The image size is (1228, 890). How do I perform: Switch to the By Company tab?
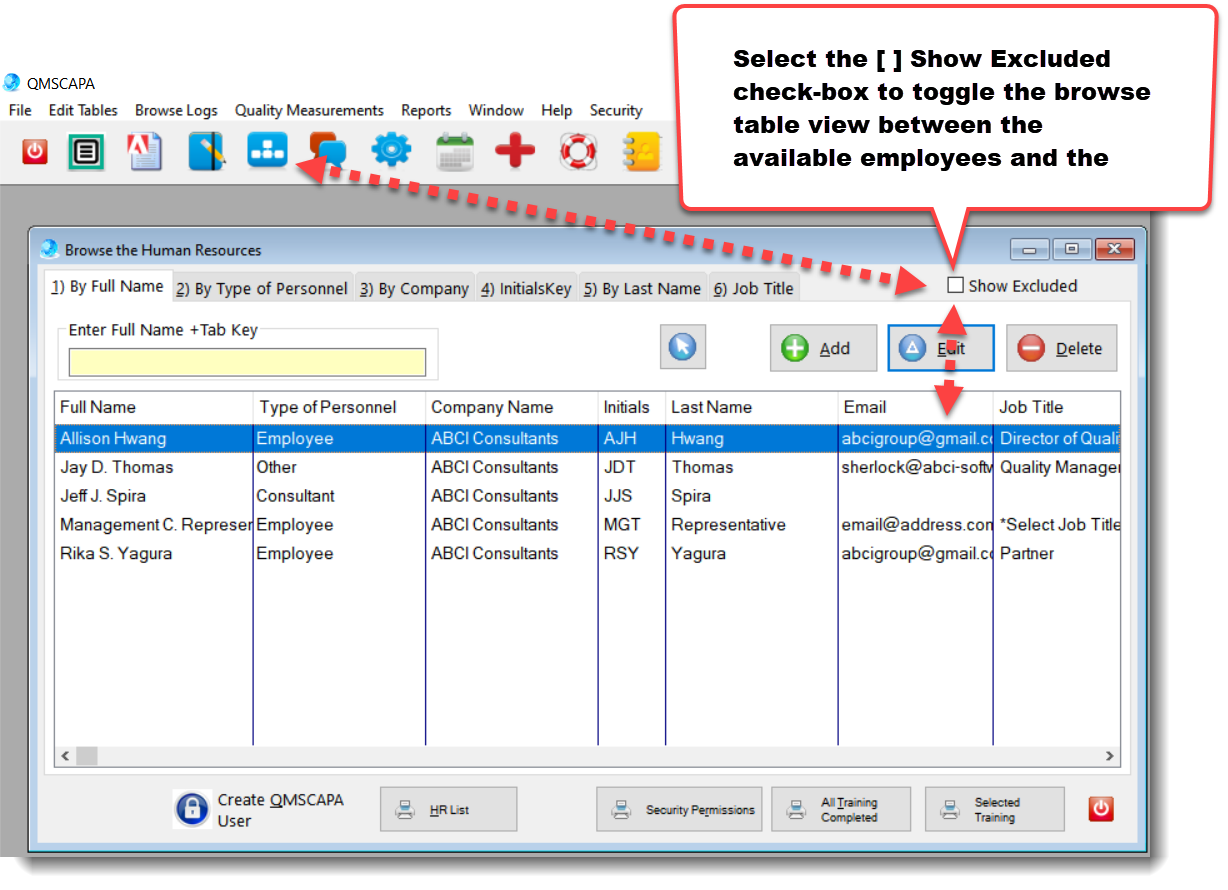pyautogui.click(x=414, y=289)
